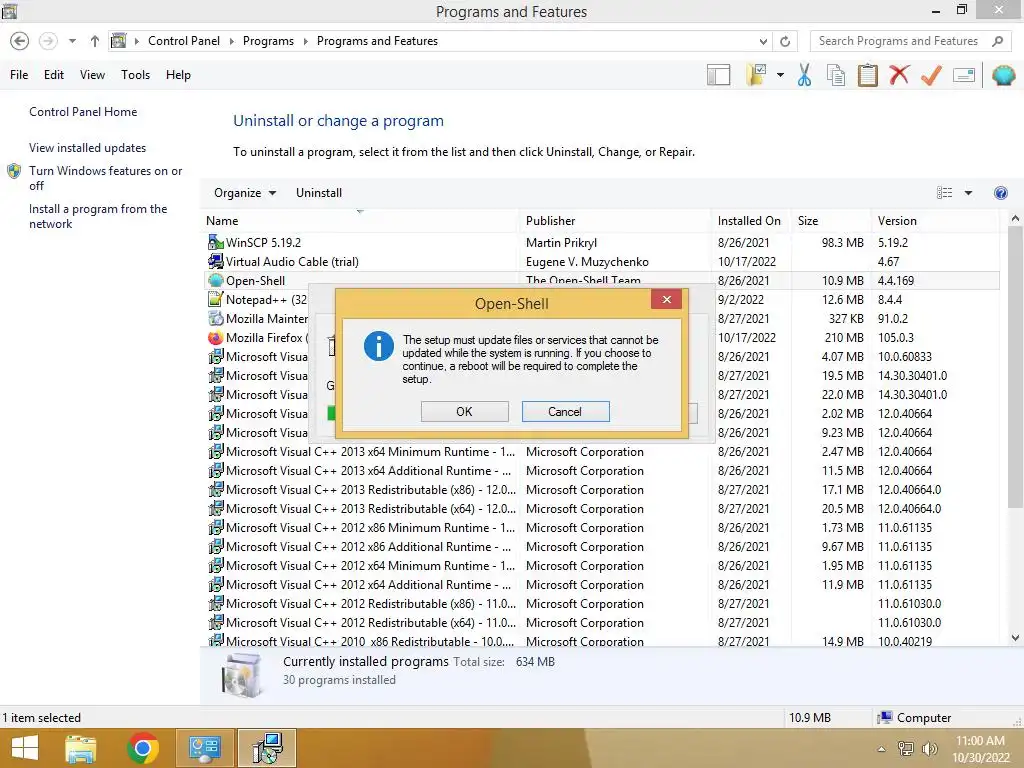1024x768 pixels.
Task: Expand the chevron after Control Panel breadcrumb
Action: click(231, 41)
